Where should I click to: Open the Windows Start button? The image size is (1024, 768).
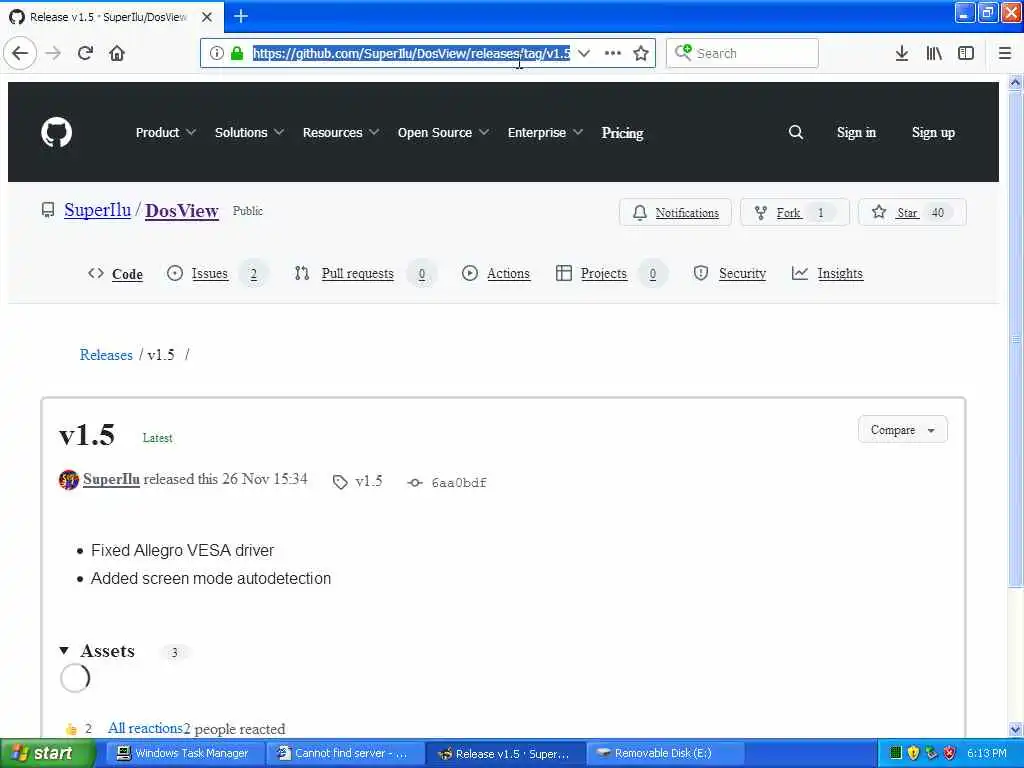47,753
